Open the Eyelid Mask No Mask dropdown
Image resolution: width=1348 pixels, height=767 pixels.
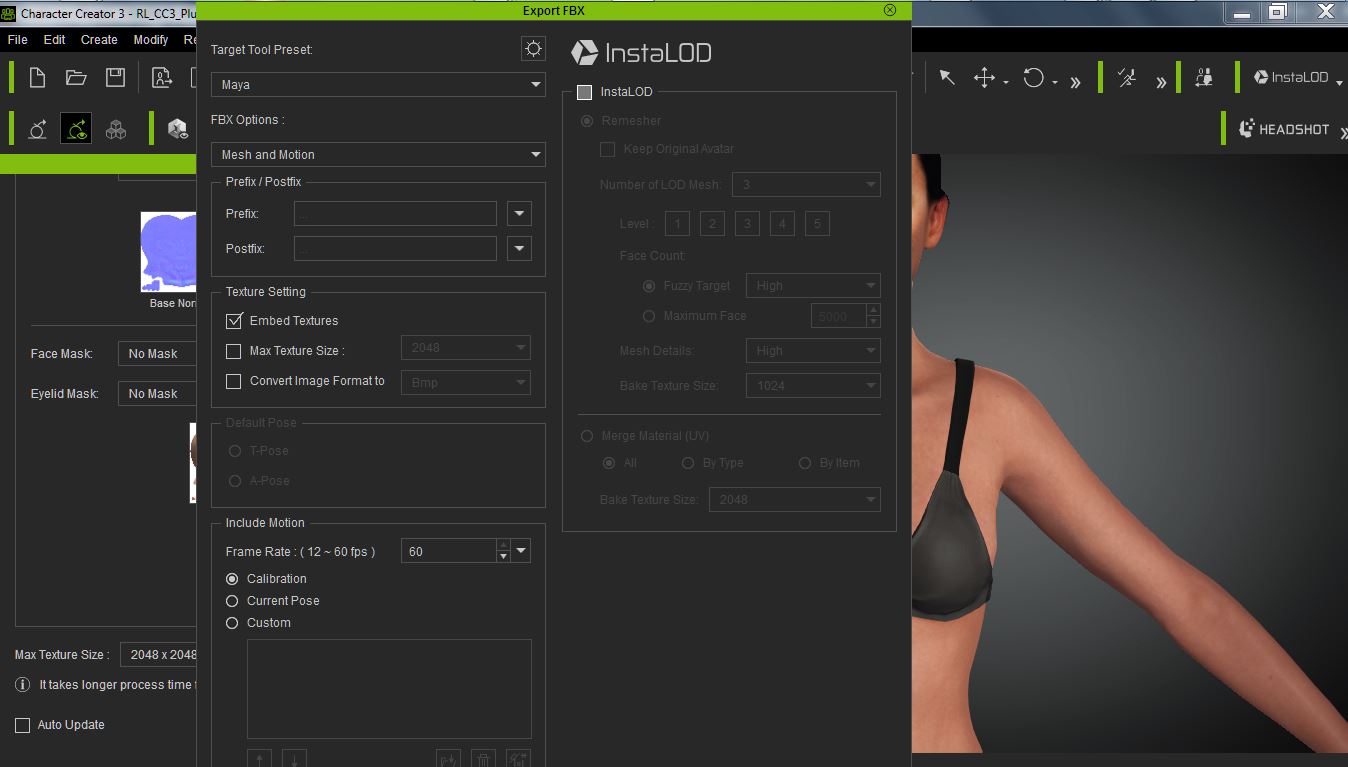tap(157, 394)
